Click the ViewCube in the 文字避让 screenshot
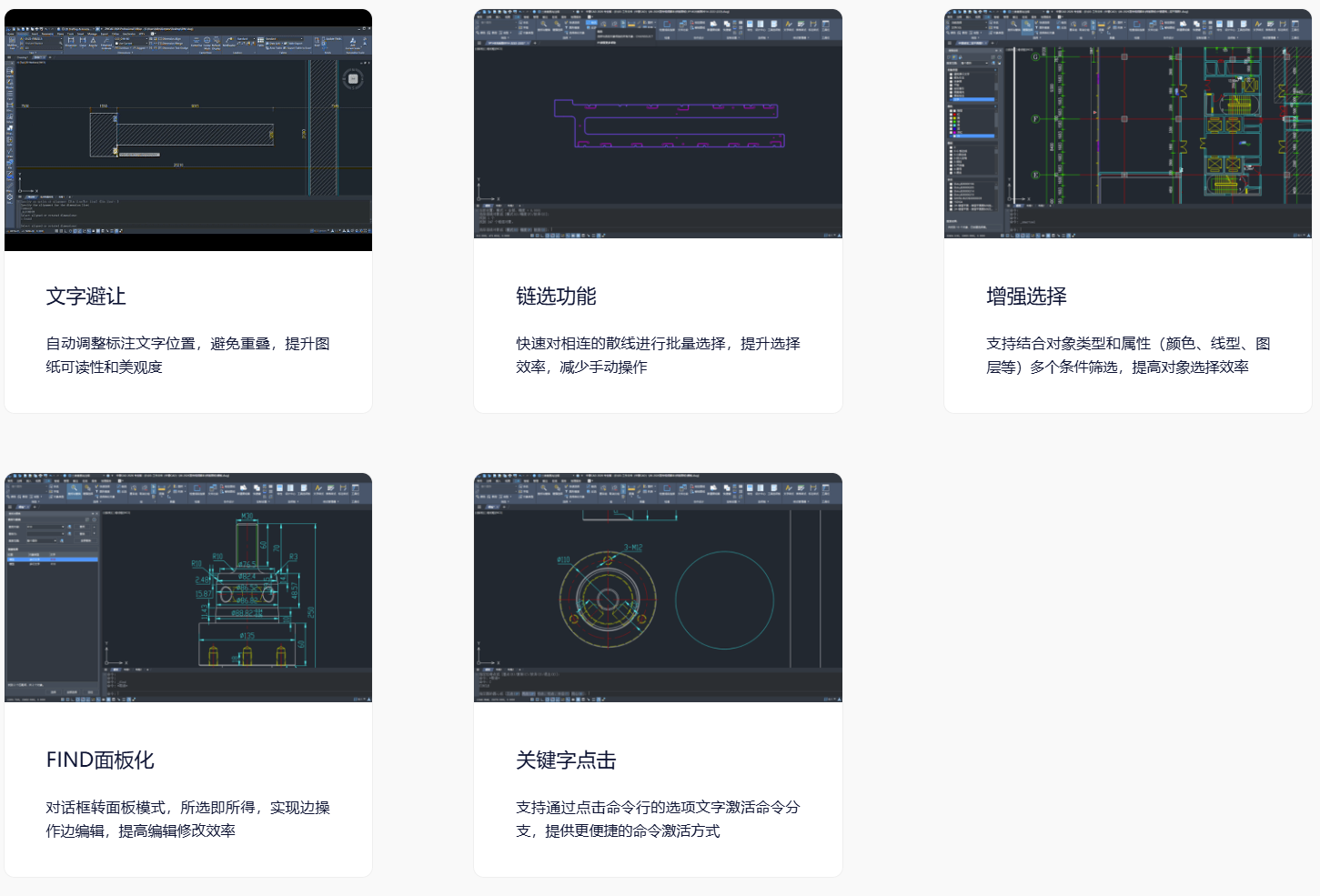 click(x=353, y=79)
